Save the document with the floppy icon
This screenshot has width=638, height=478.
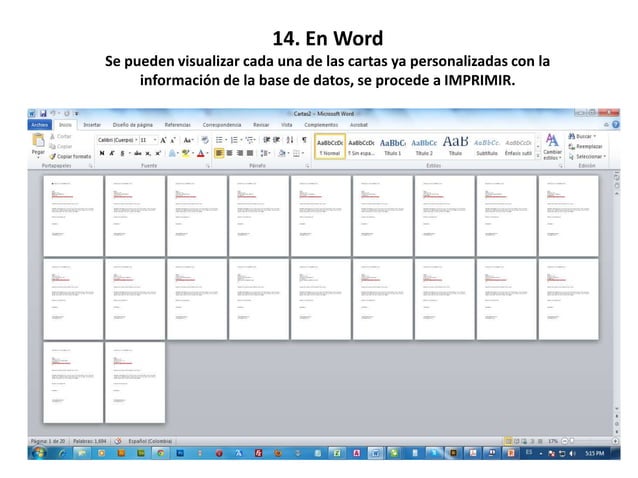(43, 113)
